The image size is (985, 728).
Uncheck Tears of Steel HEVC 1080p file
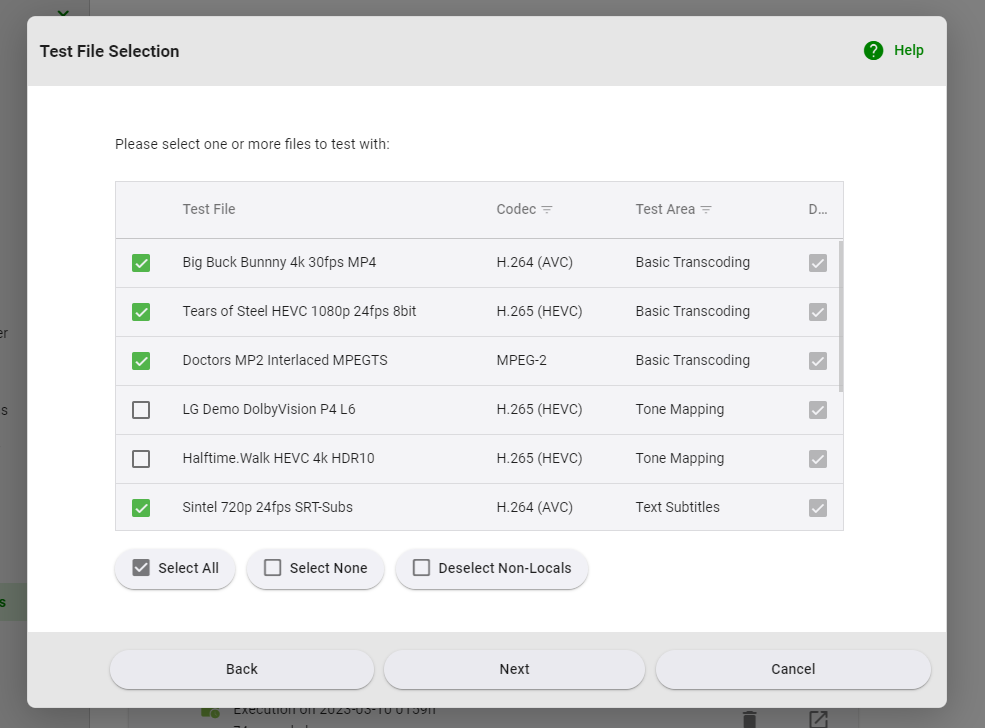point(141,312)
